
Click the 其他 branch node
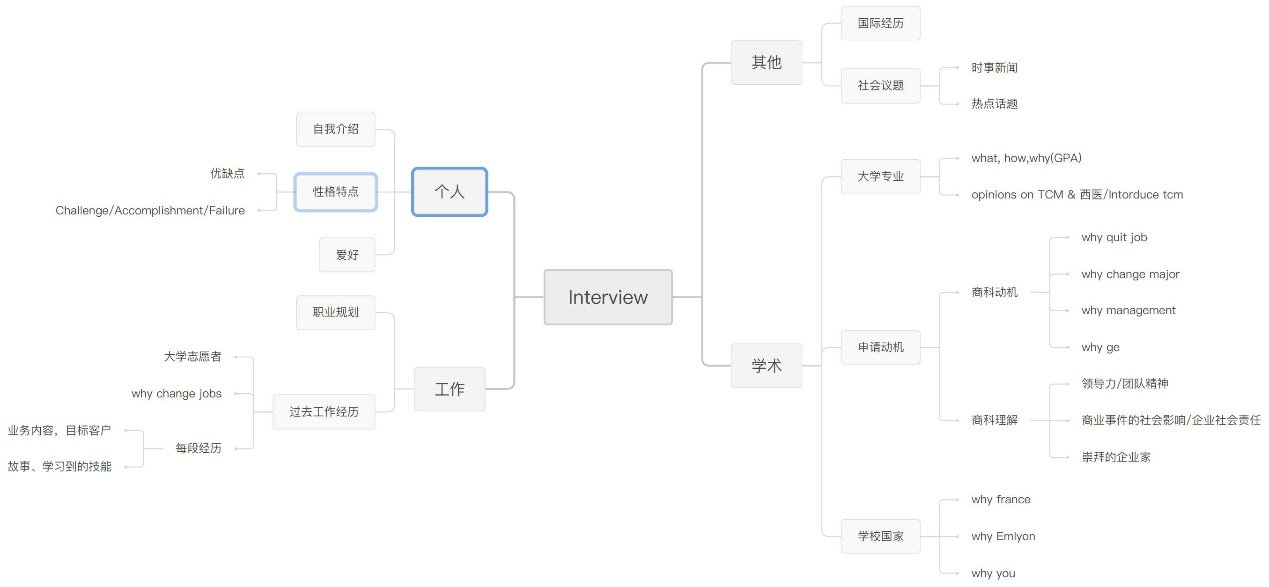[x=766, y=62]
